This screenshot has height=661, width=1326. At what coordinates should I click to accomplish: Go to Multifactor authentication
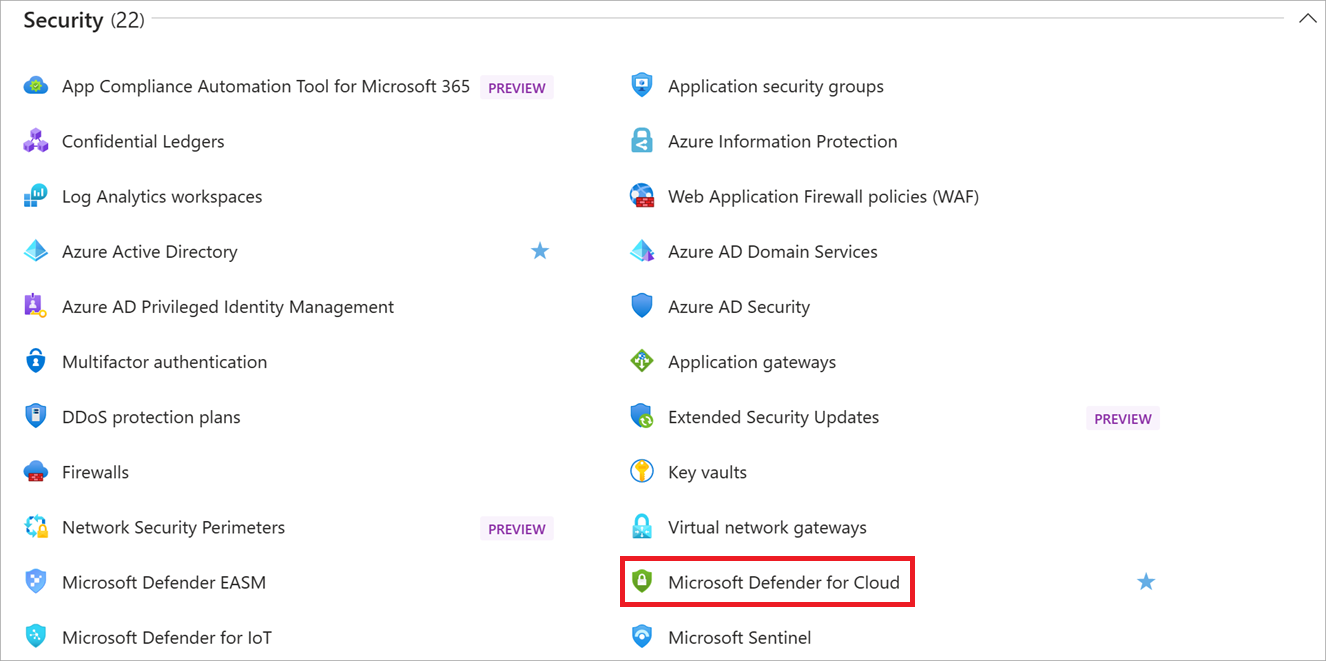(165, 361)
